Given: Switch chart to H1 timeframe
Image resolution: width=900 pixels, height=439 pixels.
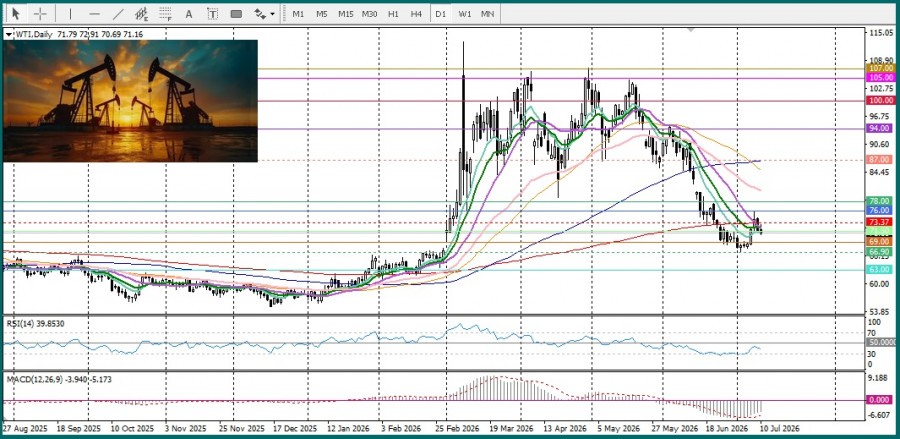Looking at the screenshot, I should click(x=393, y=13).
